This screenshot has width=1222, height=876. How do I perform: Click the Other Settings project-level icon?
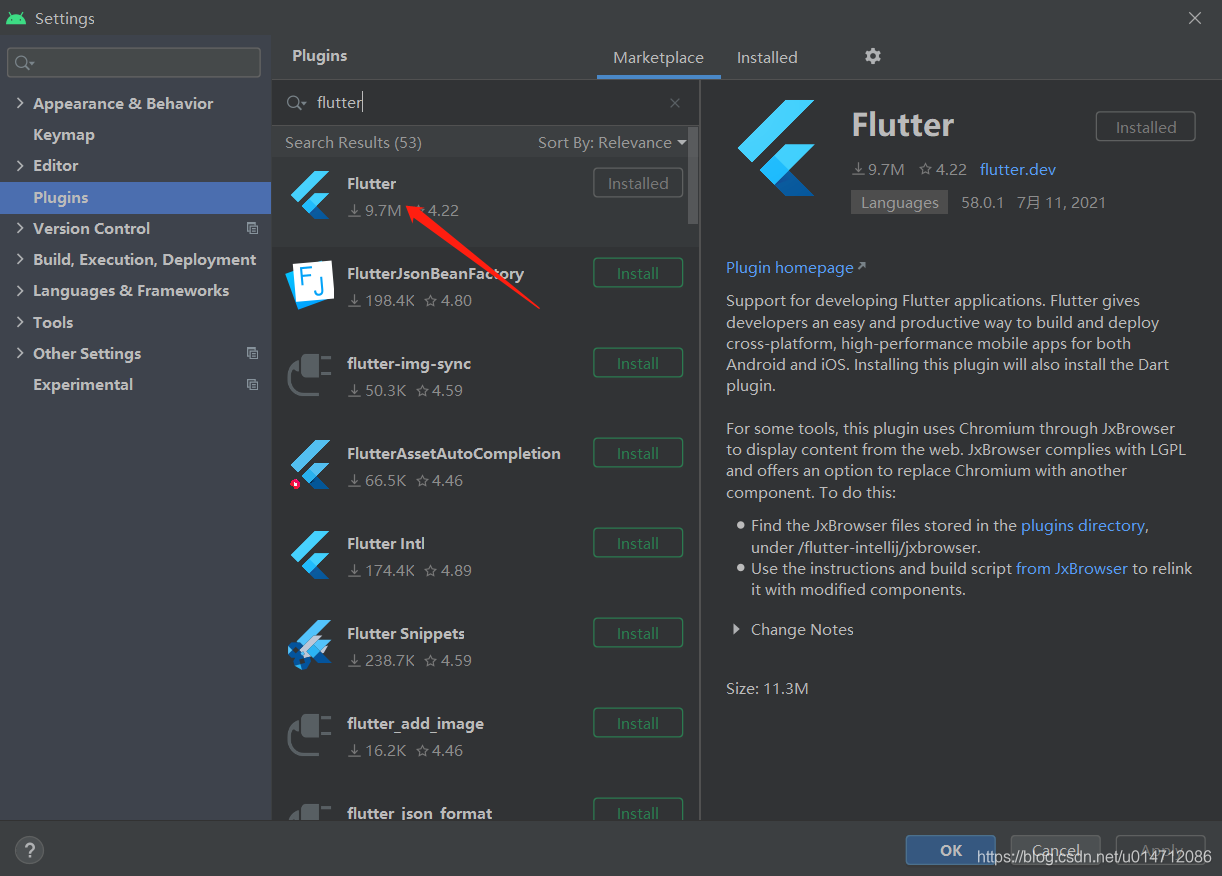(x=252, y=353)
